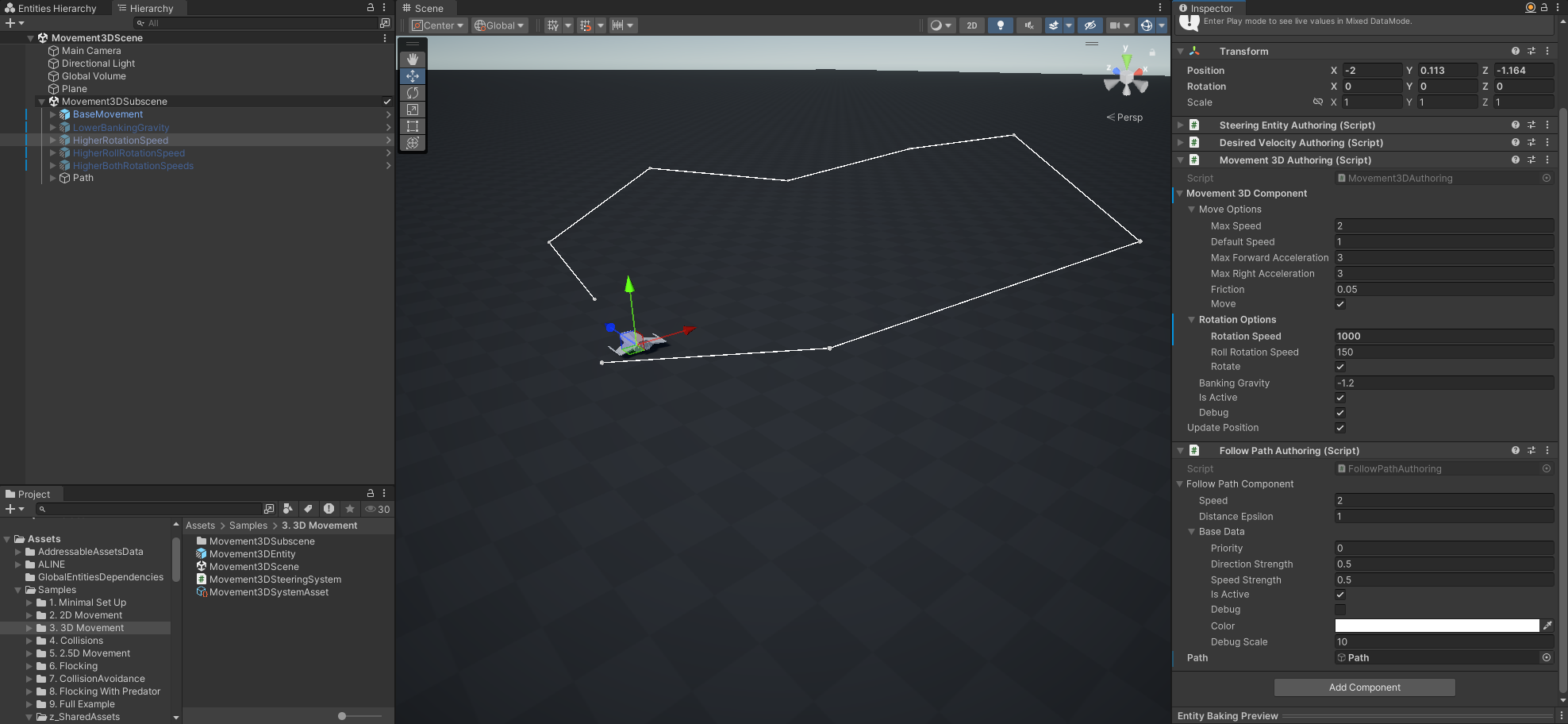The height and width of the screenshot is (724, 1568).
Task: Toggle the Update Position checkbox
Action: click(1340, 428)
